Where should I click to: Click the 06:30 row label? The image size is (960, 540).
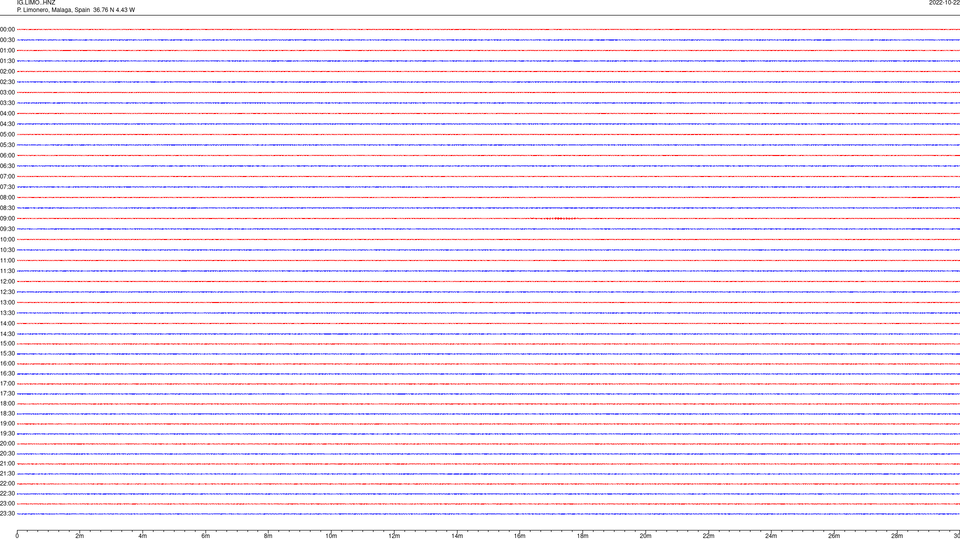pyautogui.click(x=7, y=166)
